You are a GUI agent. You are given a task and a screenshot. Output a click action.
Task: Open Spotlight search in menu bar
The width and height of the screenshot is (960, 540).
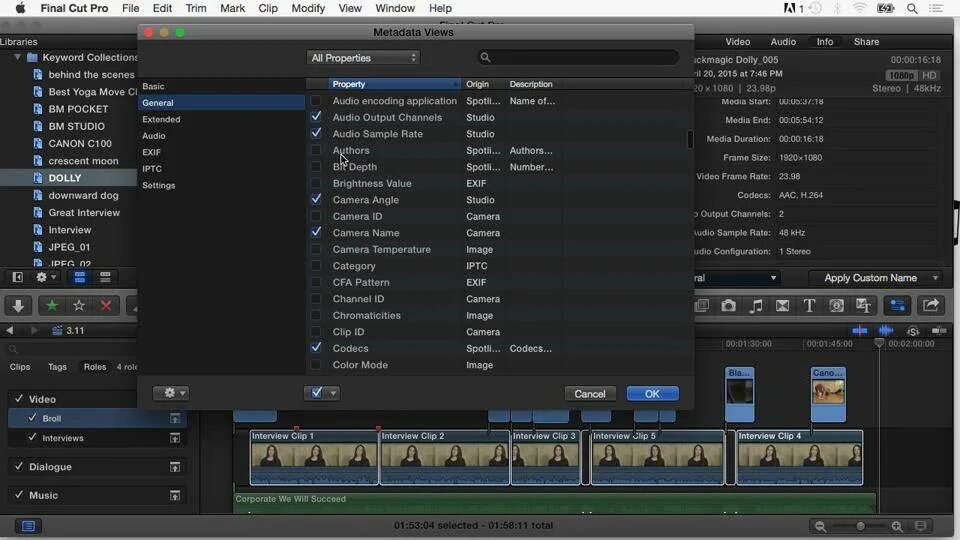pos(912,9)
